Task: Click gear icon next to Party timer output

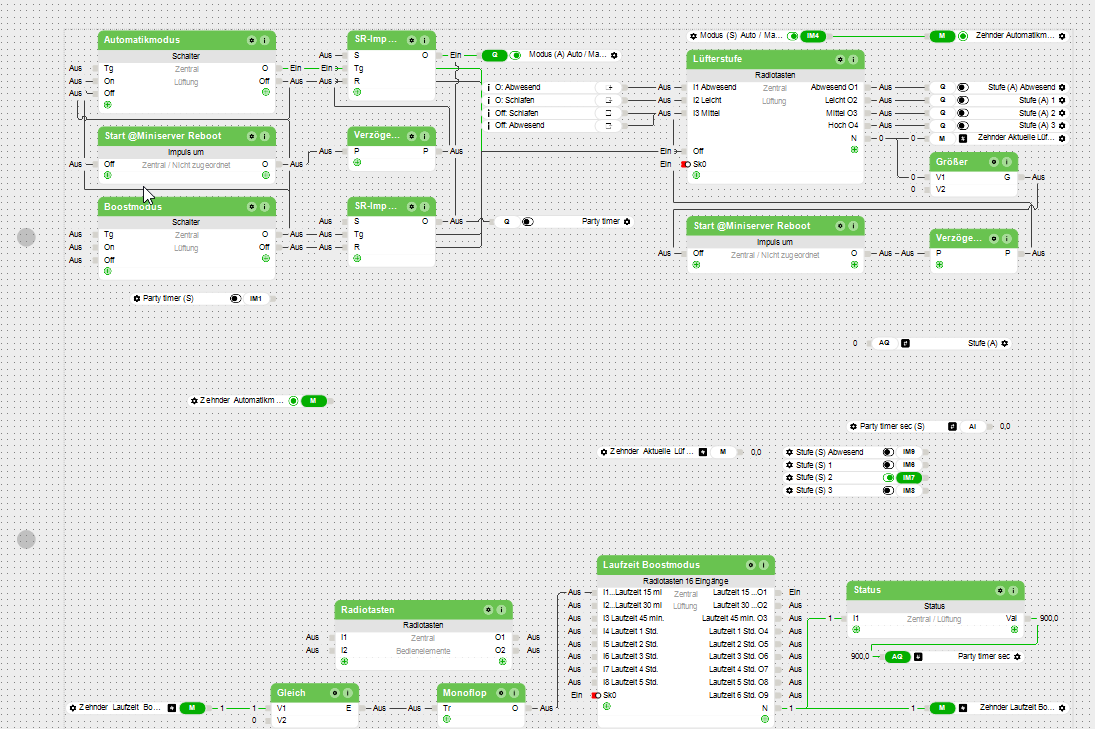Action: [x=627, y=221]
